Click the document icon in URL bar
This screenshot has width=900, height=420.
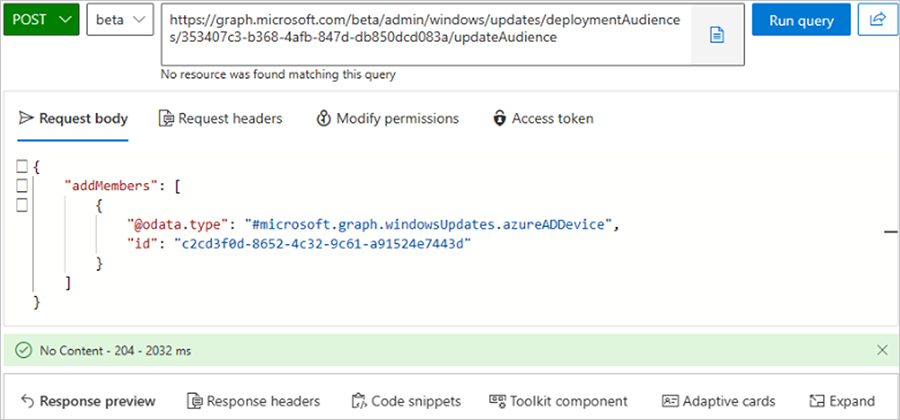[716, 35]
